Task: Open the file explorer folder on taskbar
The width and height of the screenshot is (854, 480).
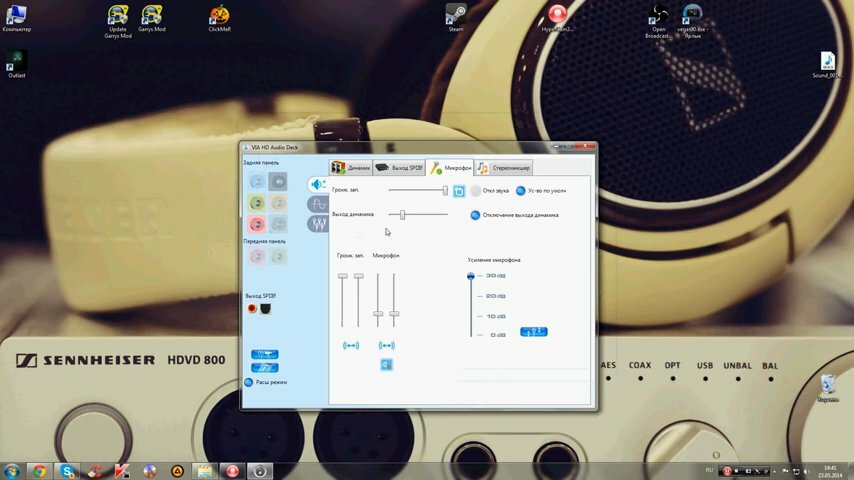Action: click(x=205, y=471)
